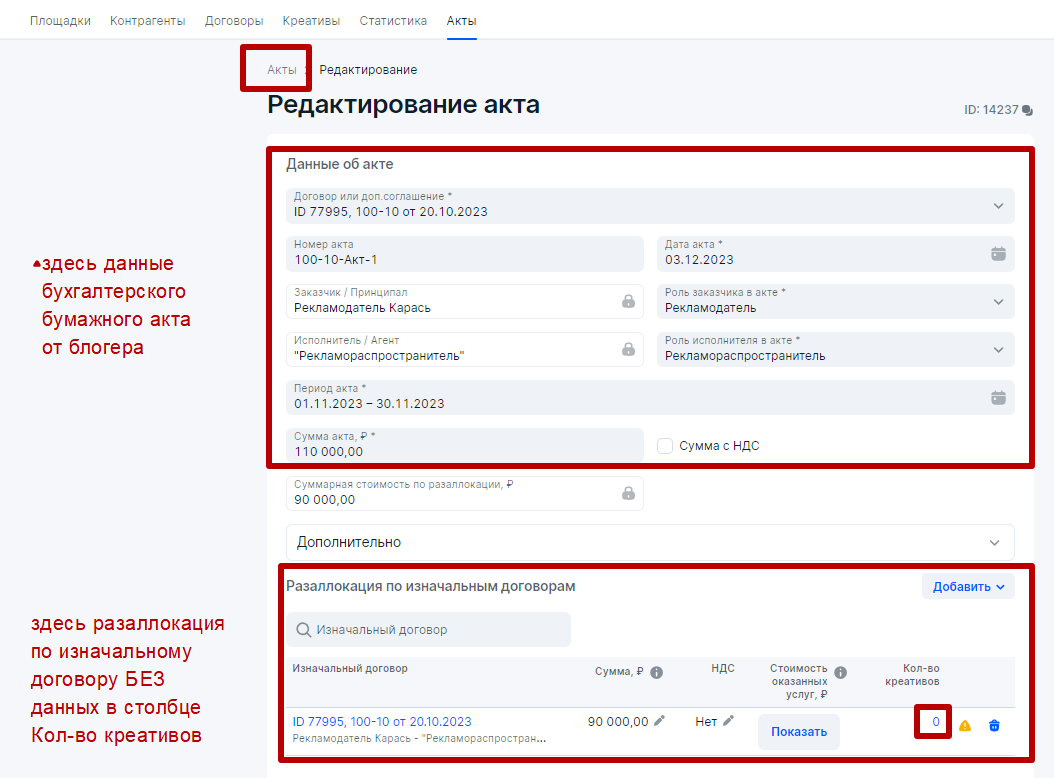Open Роль исполнителя в акте dropdown
This screenshot has width=1054, height=778.
(997, 350)
